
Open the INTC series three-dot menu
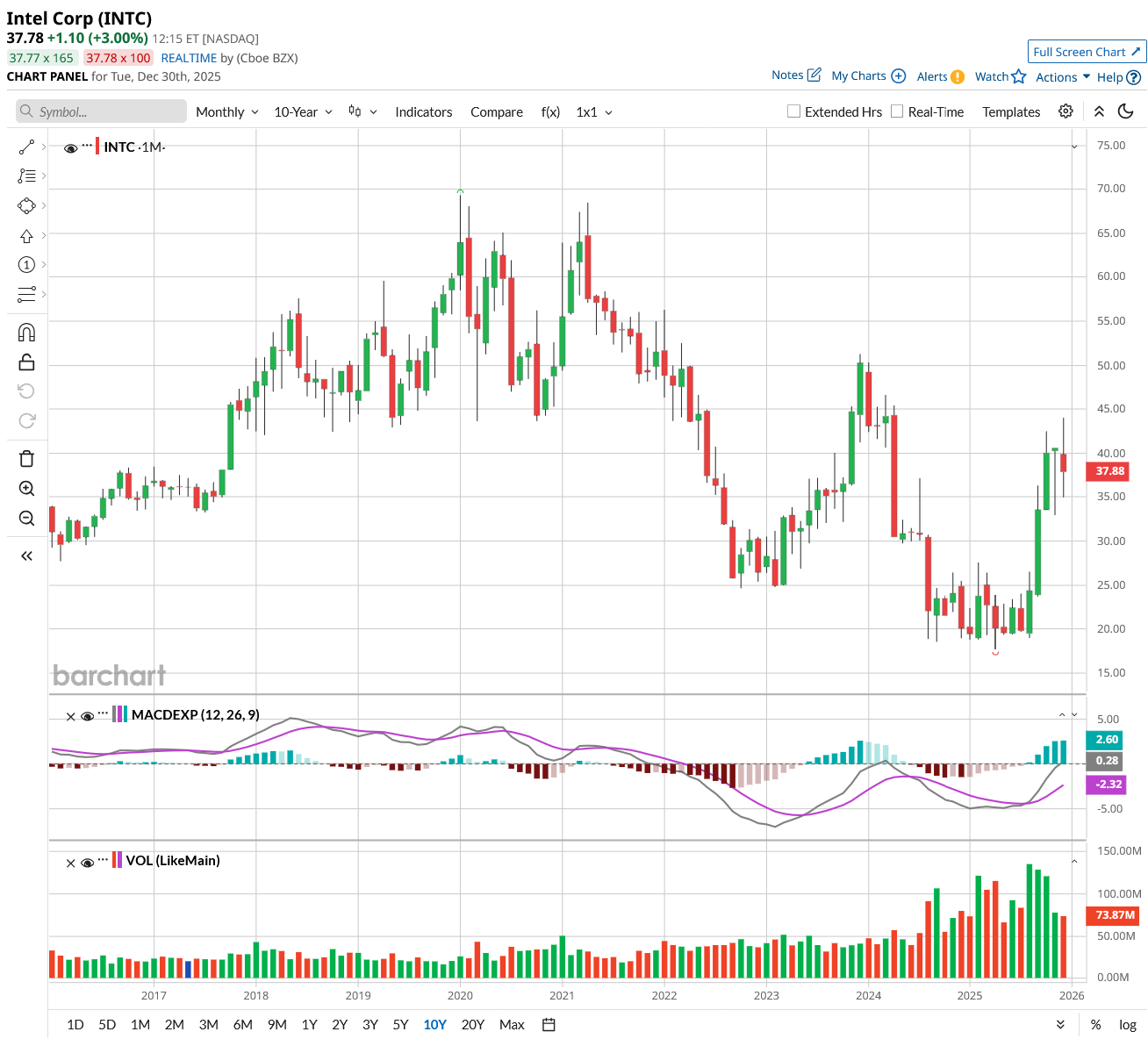tap(87, 145)
